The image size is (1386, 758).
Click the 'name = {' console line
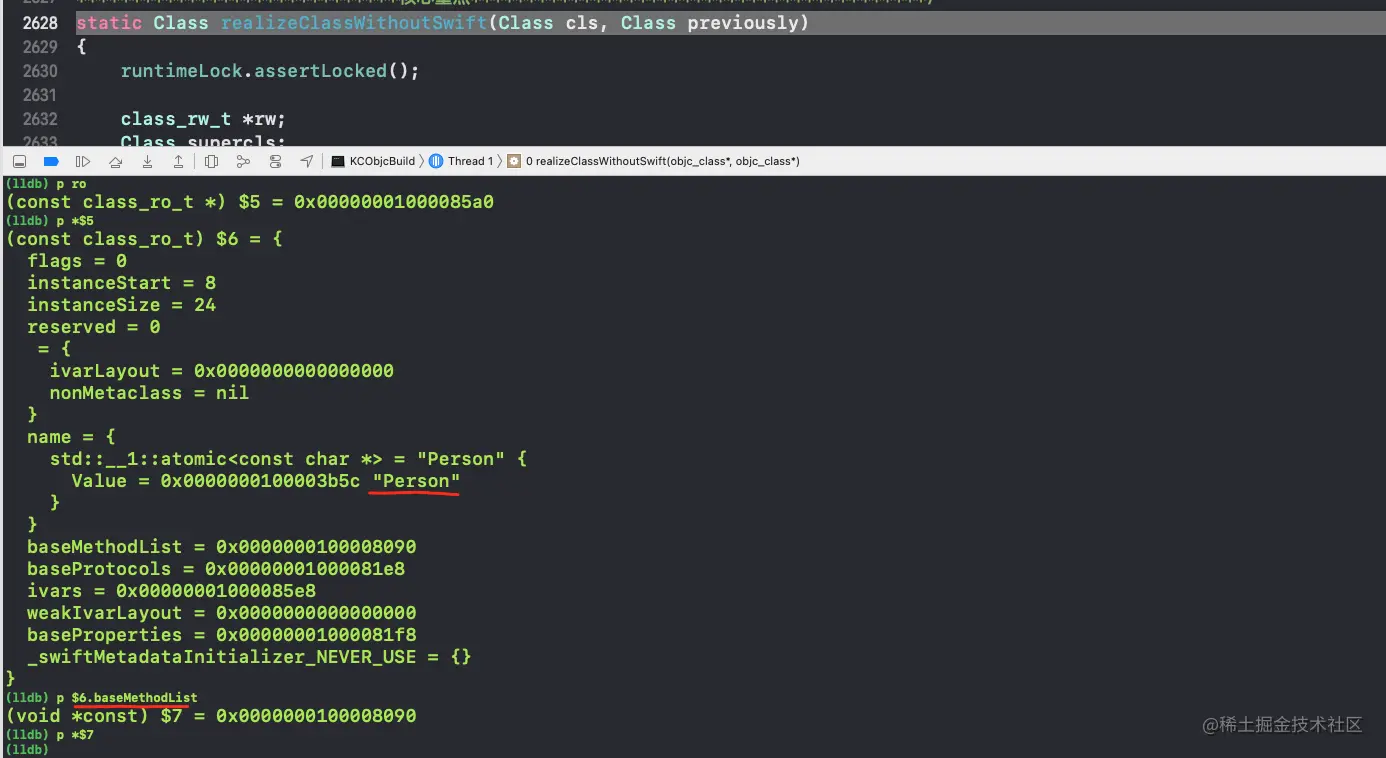[71, 437]
